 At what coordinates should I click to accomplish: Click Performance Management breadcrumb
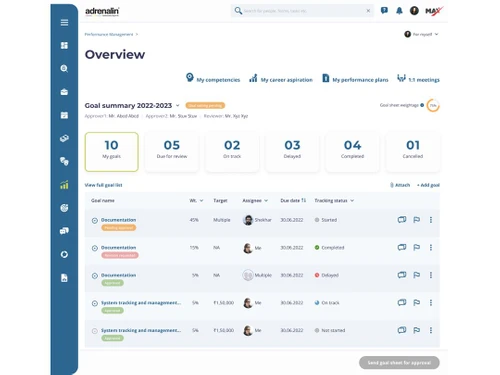tap(109, 34)
